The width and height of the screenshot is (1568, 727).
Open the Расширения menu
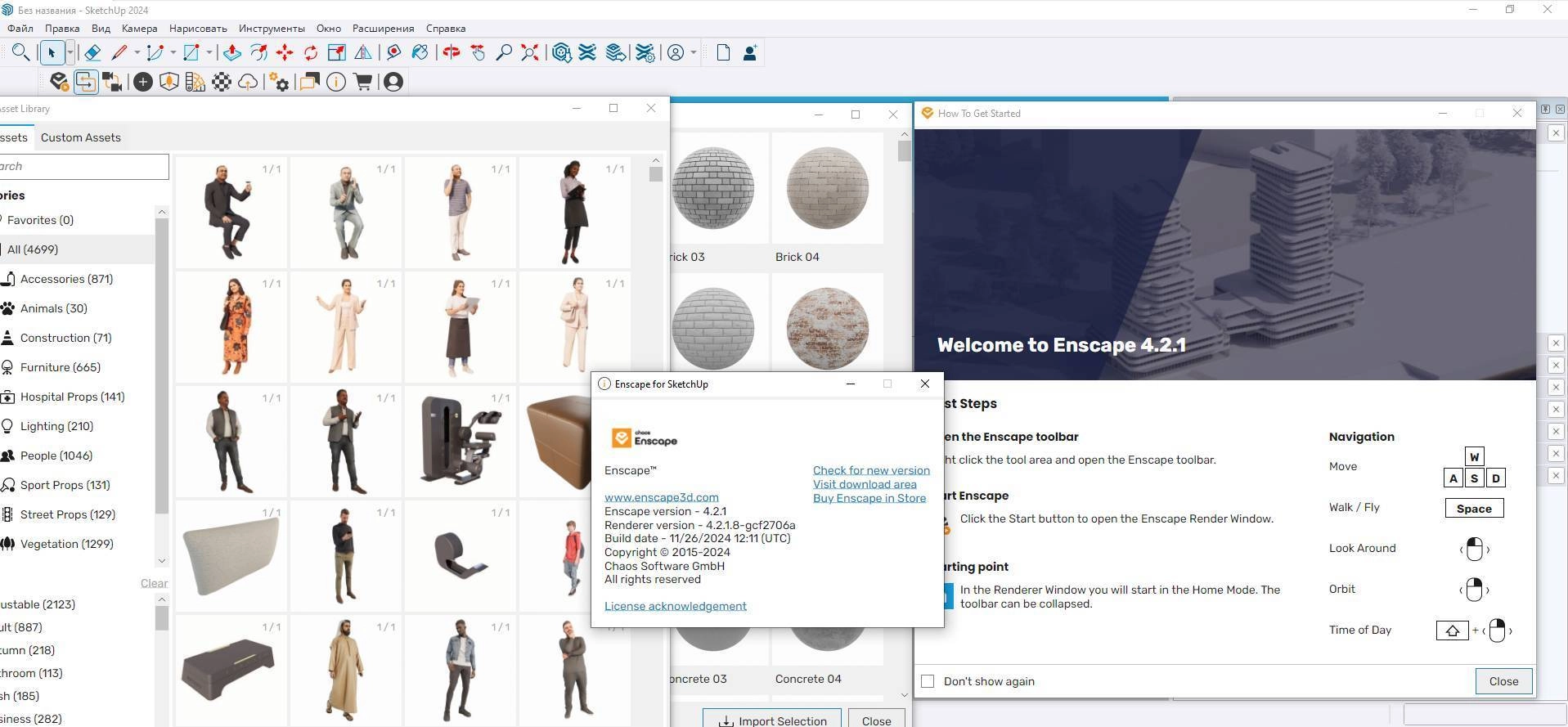pyautogui.click(x=383, y=29)
